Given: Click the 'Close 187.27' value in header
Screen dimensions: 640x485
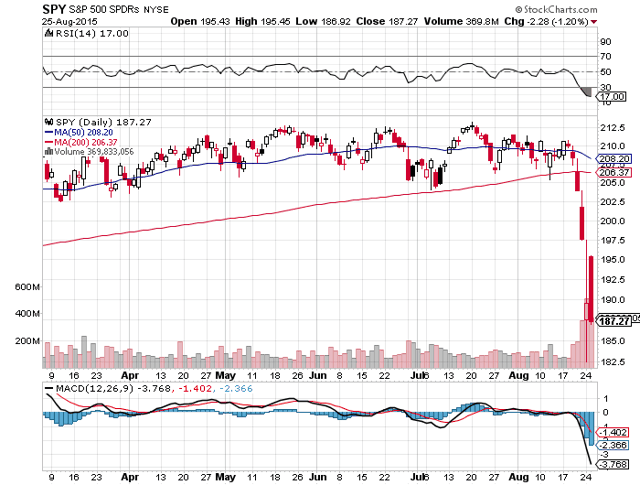Looking at the screenshot, I should (387, 21).
